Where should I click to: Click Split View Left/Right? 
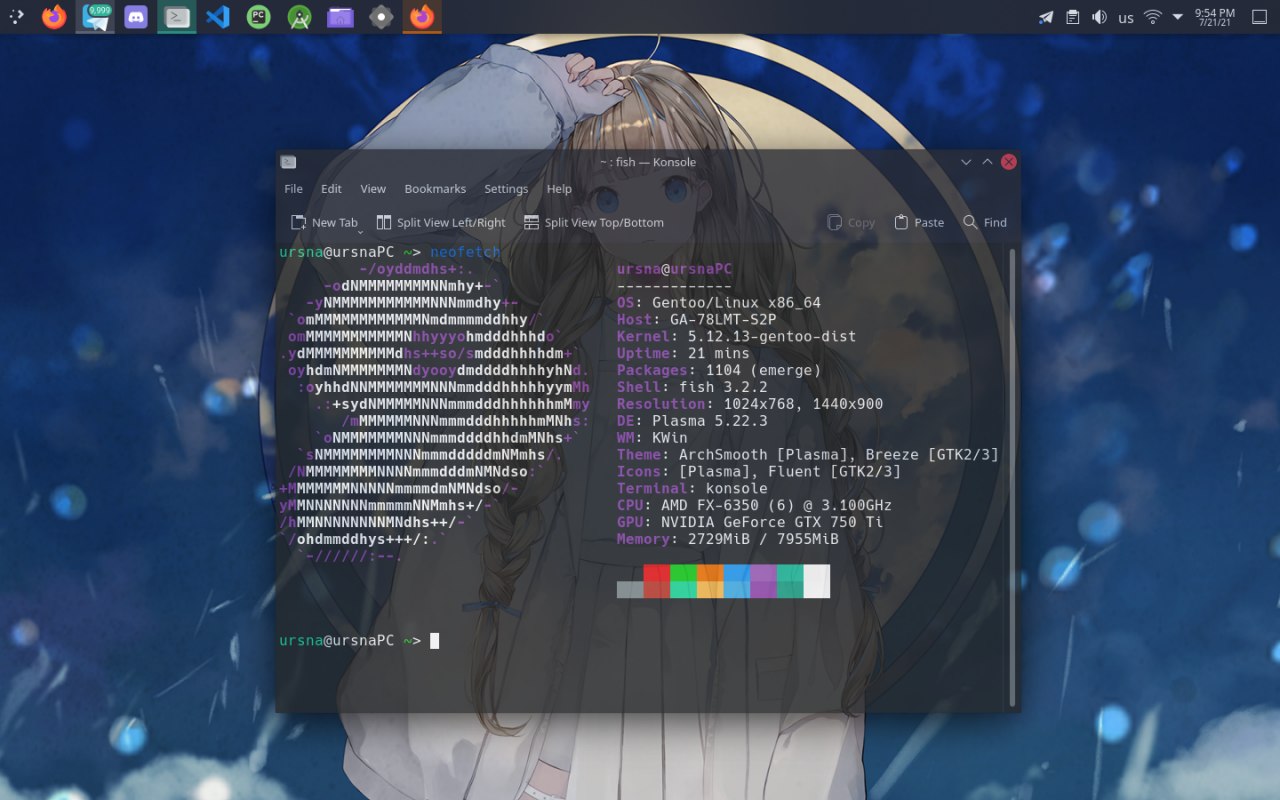(x=441, y=223)
